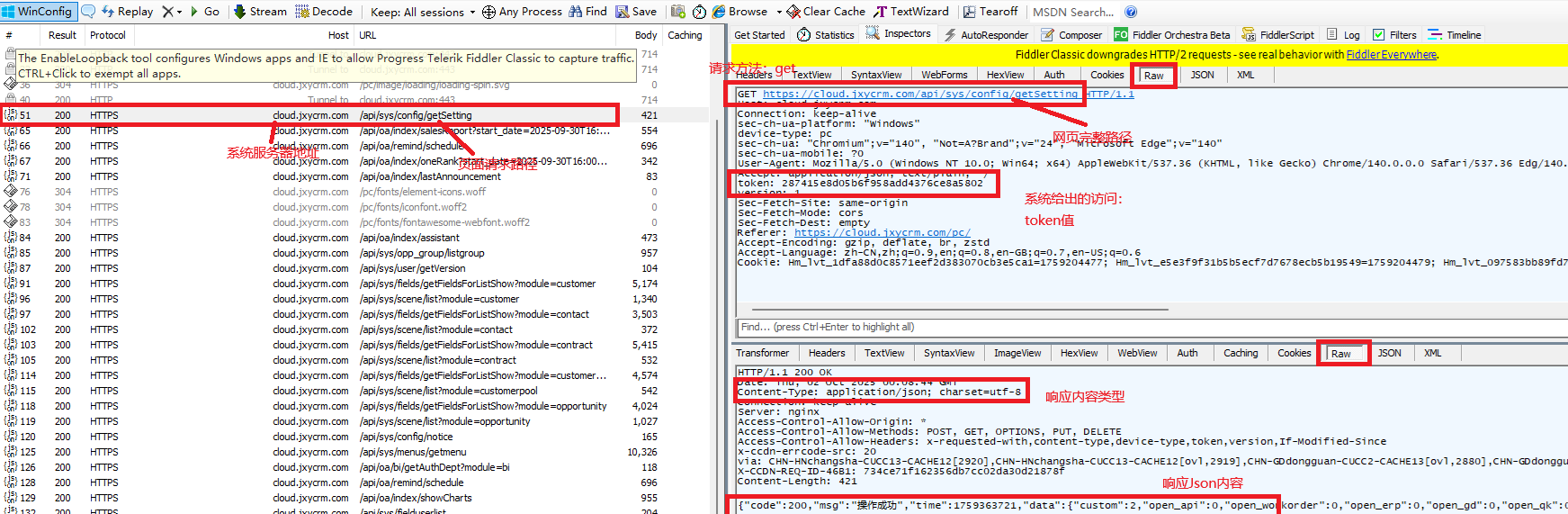Click the comment speech bubble icon

pos(88,12)
